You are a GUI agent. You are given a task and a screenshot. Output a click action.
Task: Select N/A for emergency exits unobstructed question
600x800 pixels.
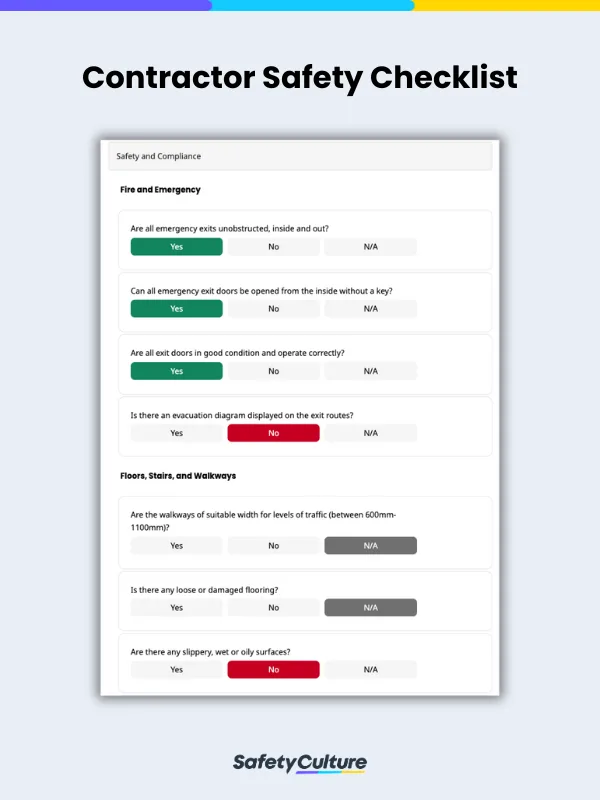[370, 246]
